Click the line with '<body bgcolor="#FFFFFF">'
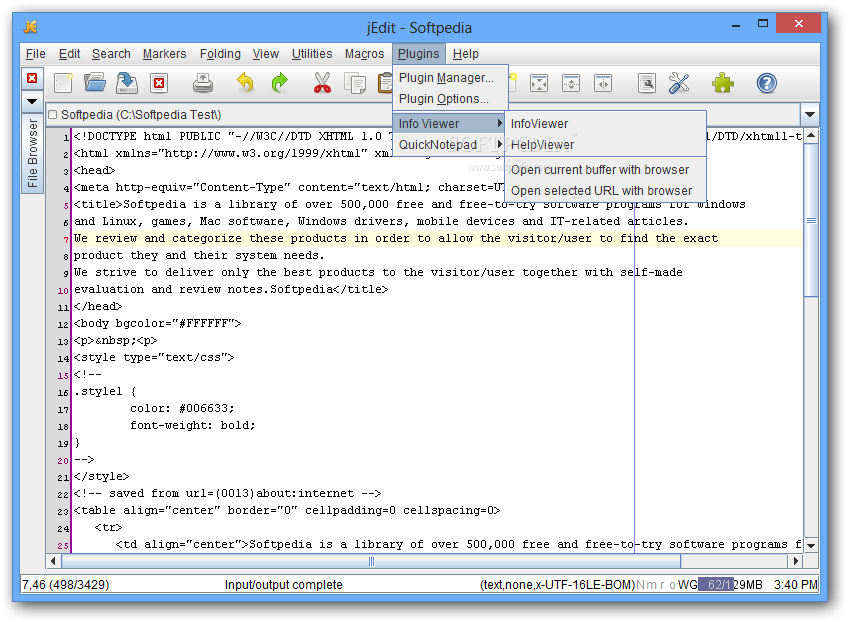 point(157,323)
